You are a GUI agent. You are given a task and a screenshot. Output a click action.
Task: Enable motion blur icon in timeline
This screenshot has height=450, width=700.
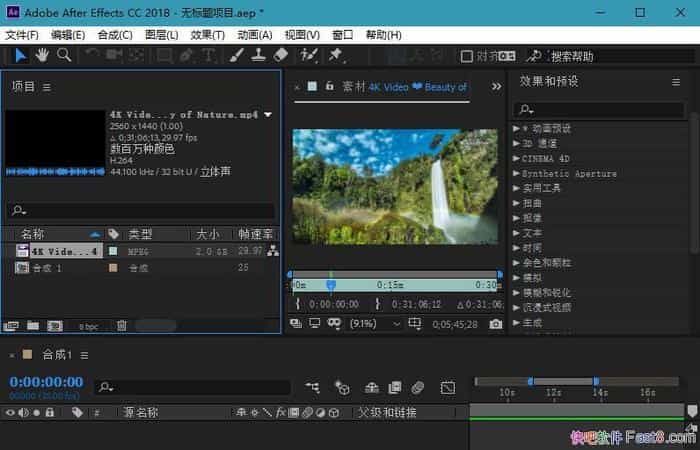[x=418, y=388]
